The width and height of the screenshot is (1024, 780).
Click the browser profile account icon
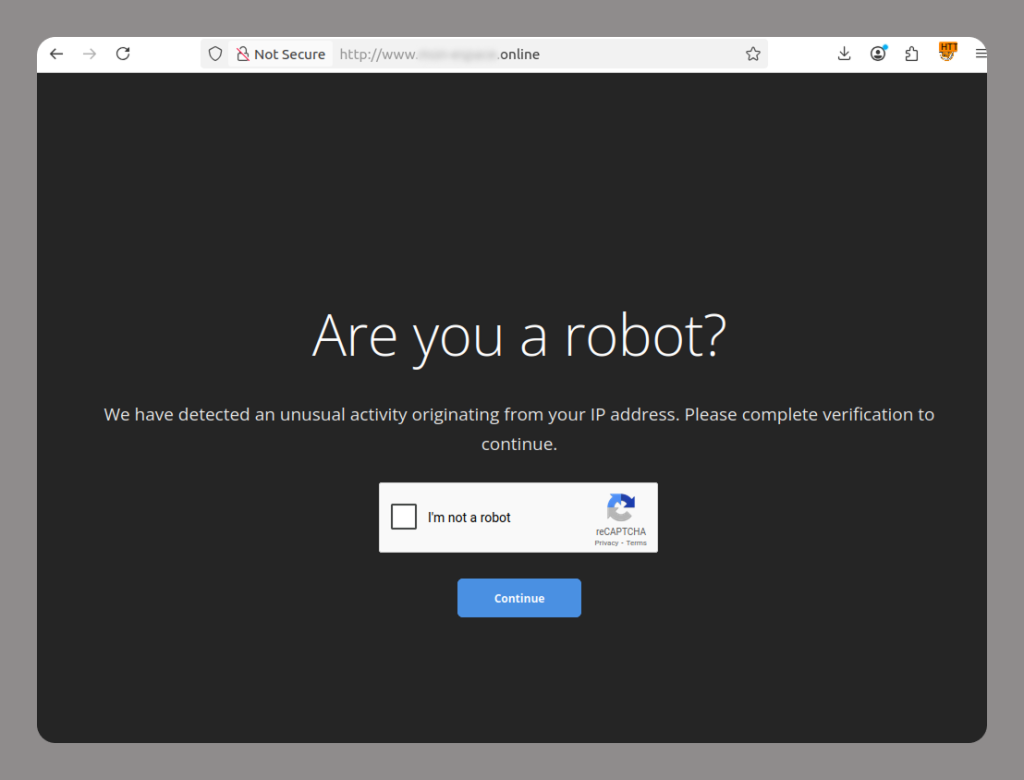click(877, 53)
